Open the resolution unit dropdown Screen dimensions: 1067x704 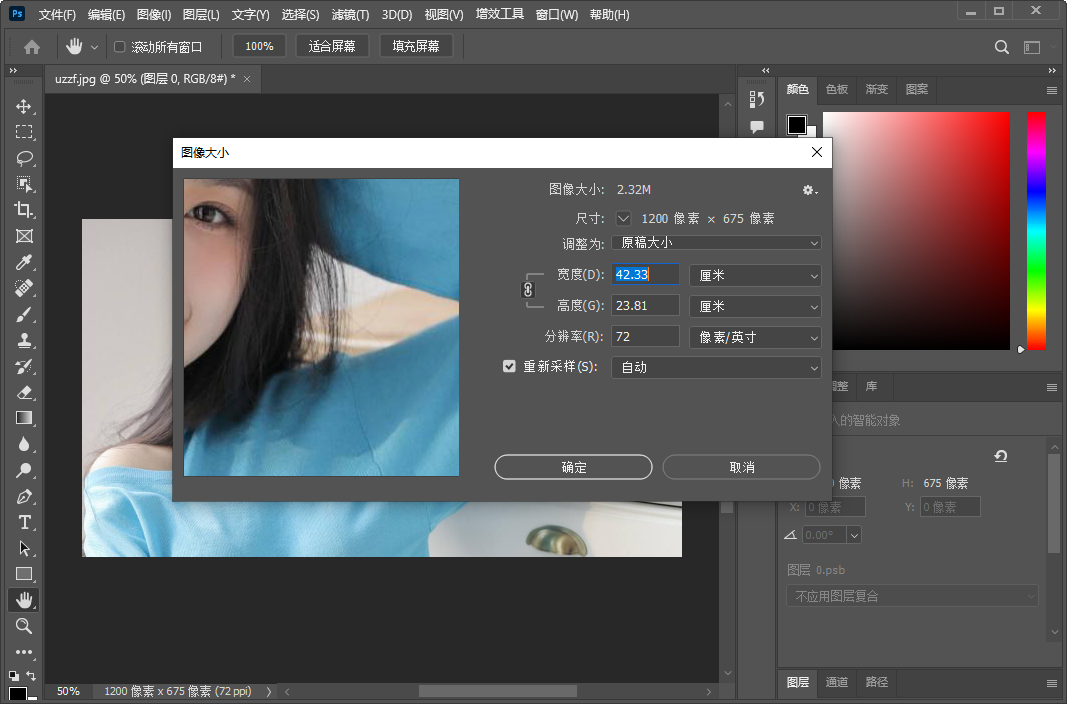(x=755, y=337)
